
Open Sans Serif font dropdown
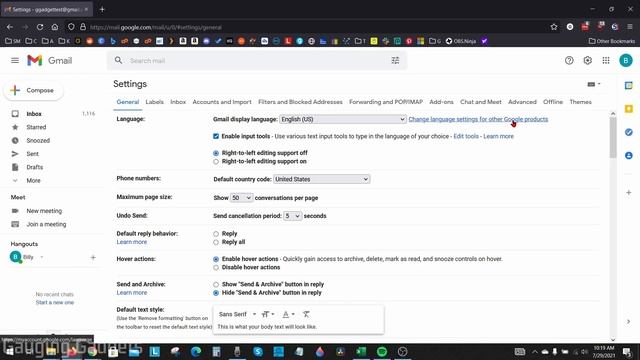(x=237, y=314)
